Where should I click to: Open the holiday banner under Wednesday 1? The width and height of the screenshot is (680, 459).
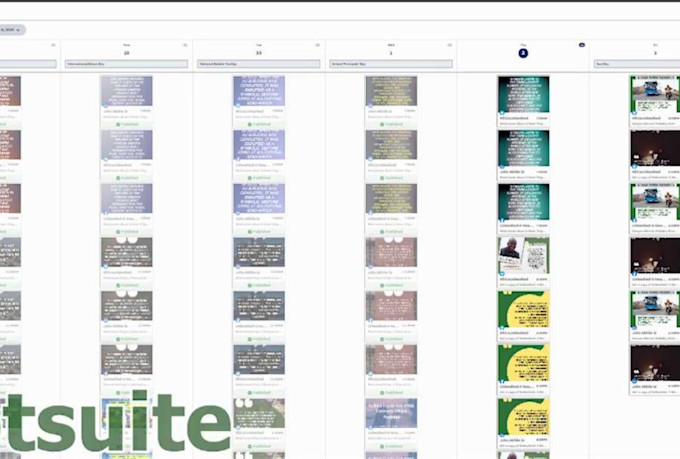(391, 64)
